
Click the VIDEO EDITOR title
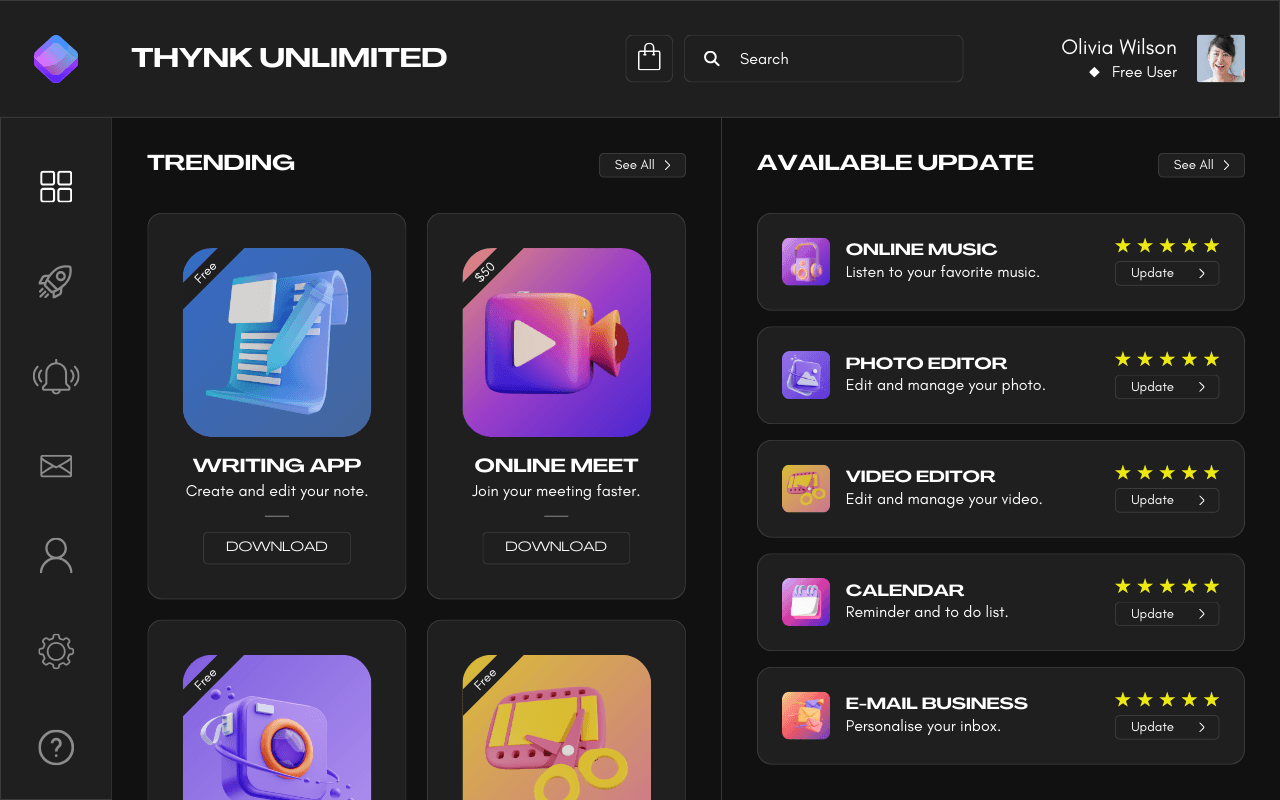(x=920, y=476)
